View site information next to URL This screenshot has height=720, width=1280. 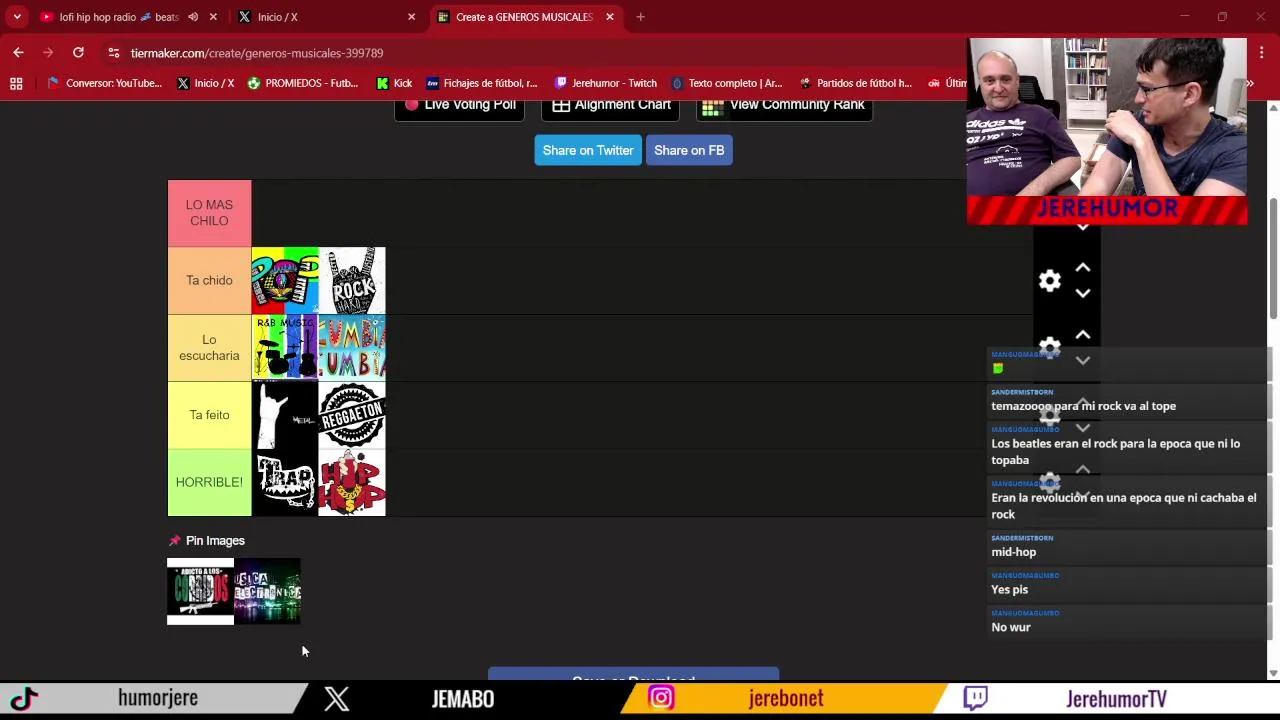click(x=114, y=53)
